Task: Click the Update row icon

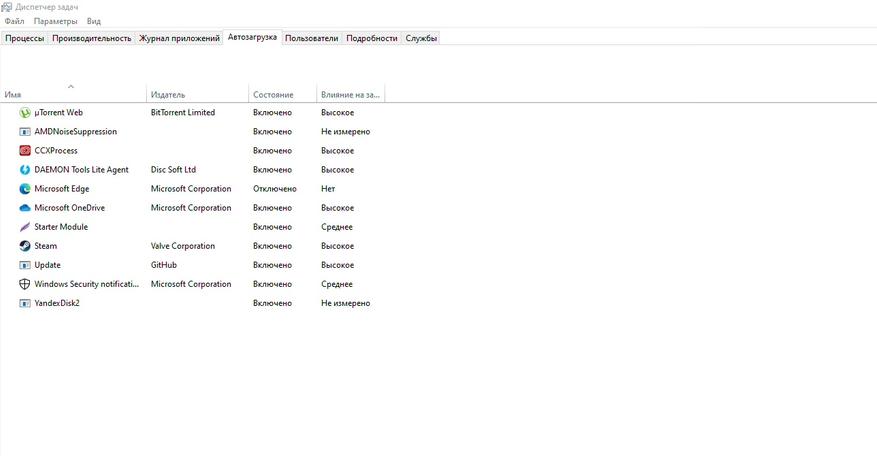Action: (x=25, y=265)
